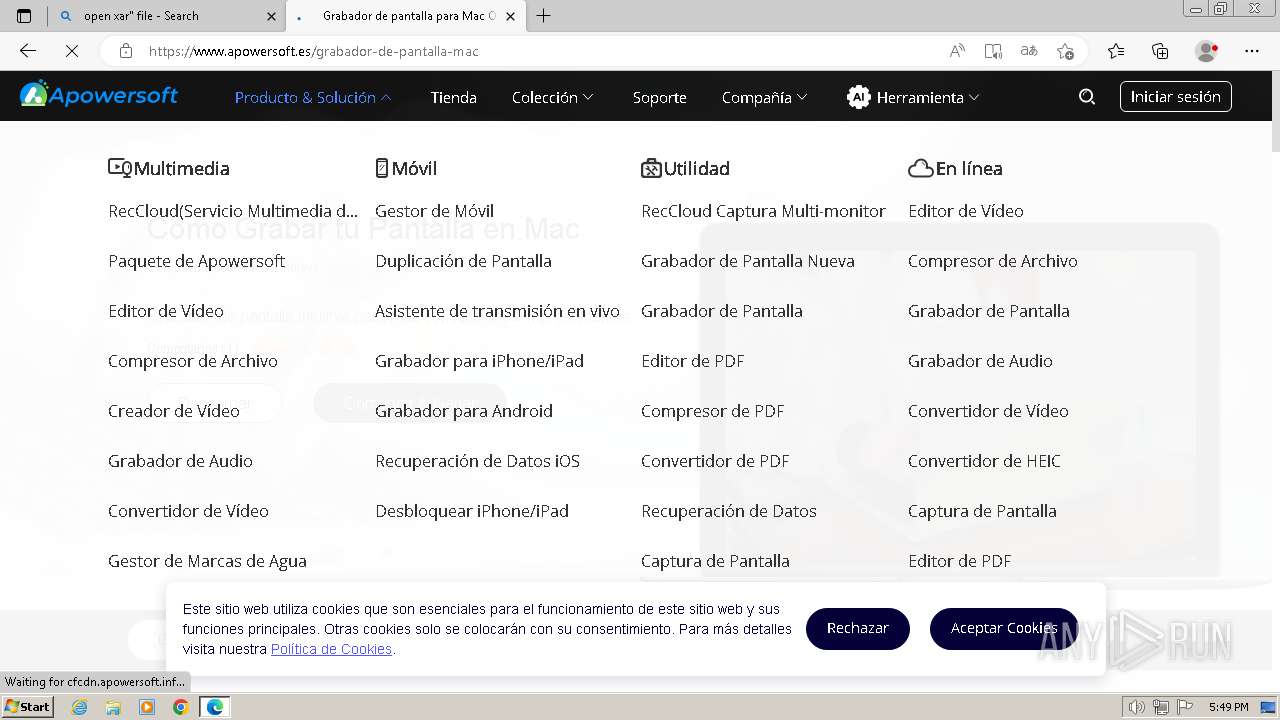The image size is (1280, 720).
Task: Select Grabador de Audio under En línea
Action: tap(980, 361)
